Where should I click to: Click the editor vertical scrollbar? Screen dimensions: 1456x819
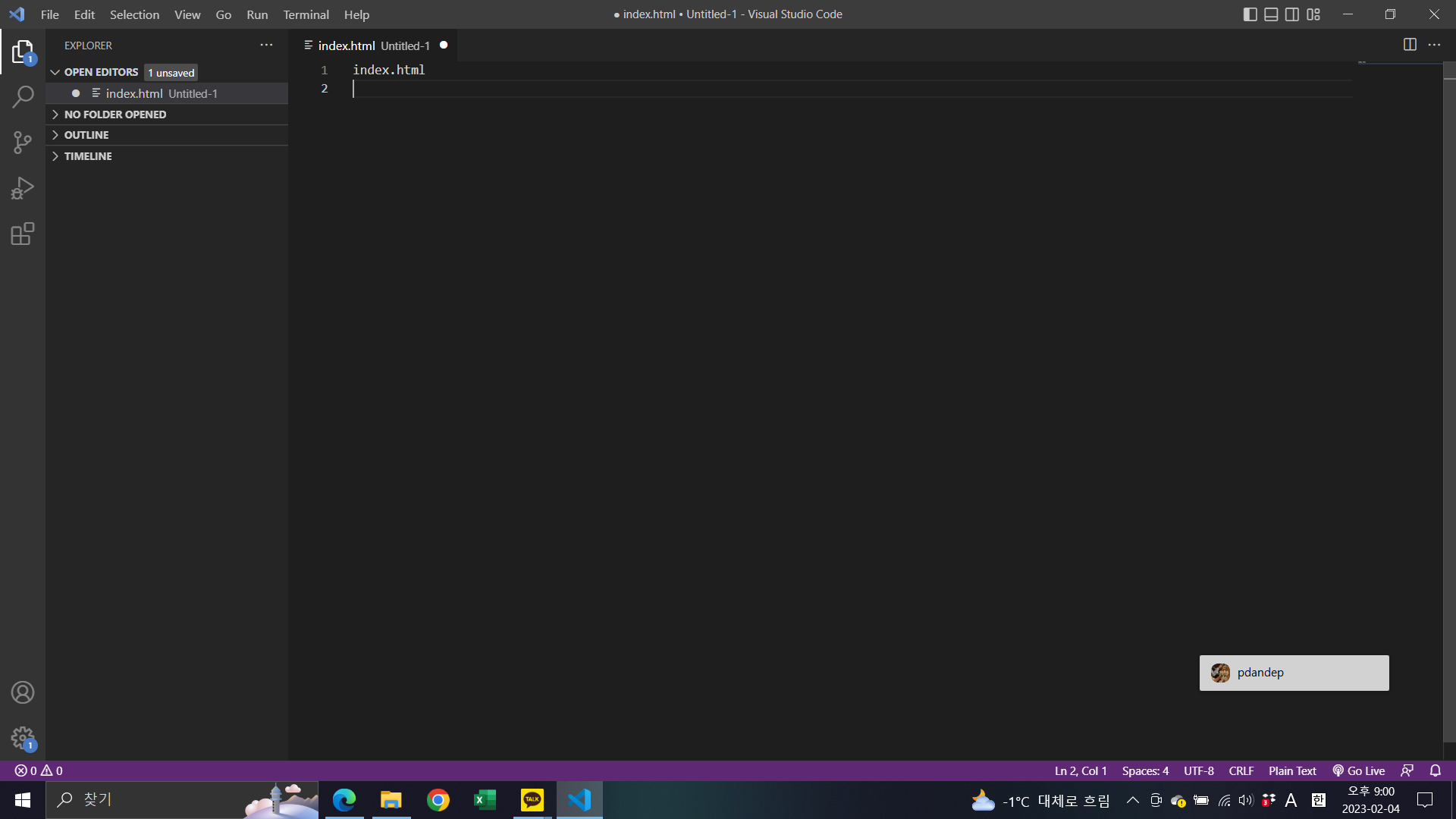(1449, 402)
